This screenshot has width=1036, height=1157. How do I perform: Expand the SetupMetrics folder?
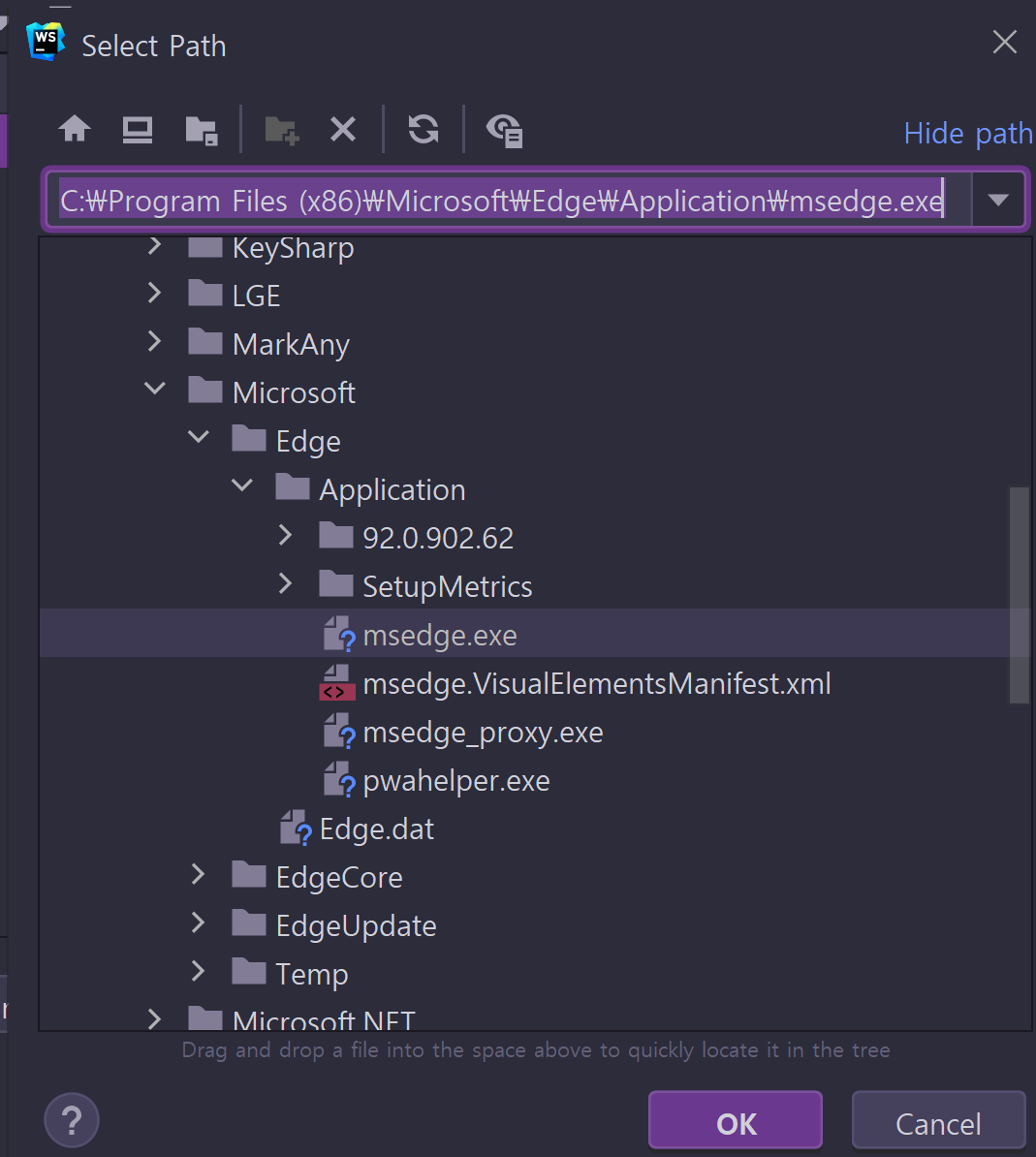286,584
